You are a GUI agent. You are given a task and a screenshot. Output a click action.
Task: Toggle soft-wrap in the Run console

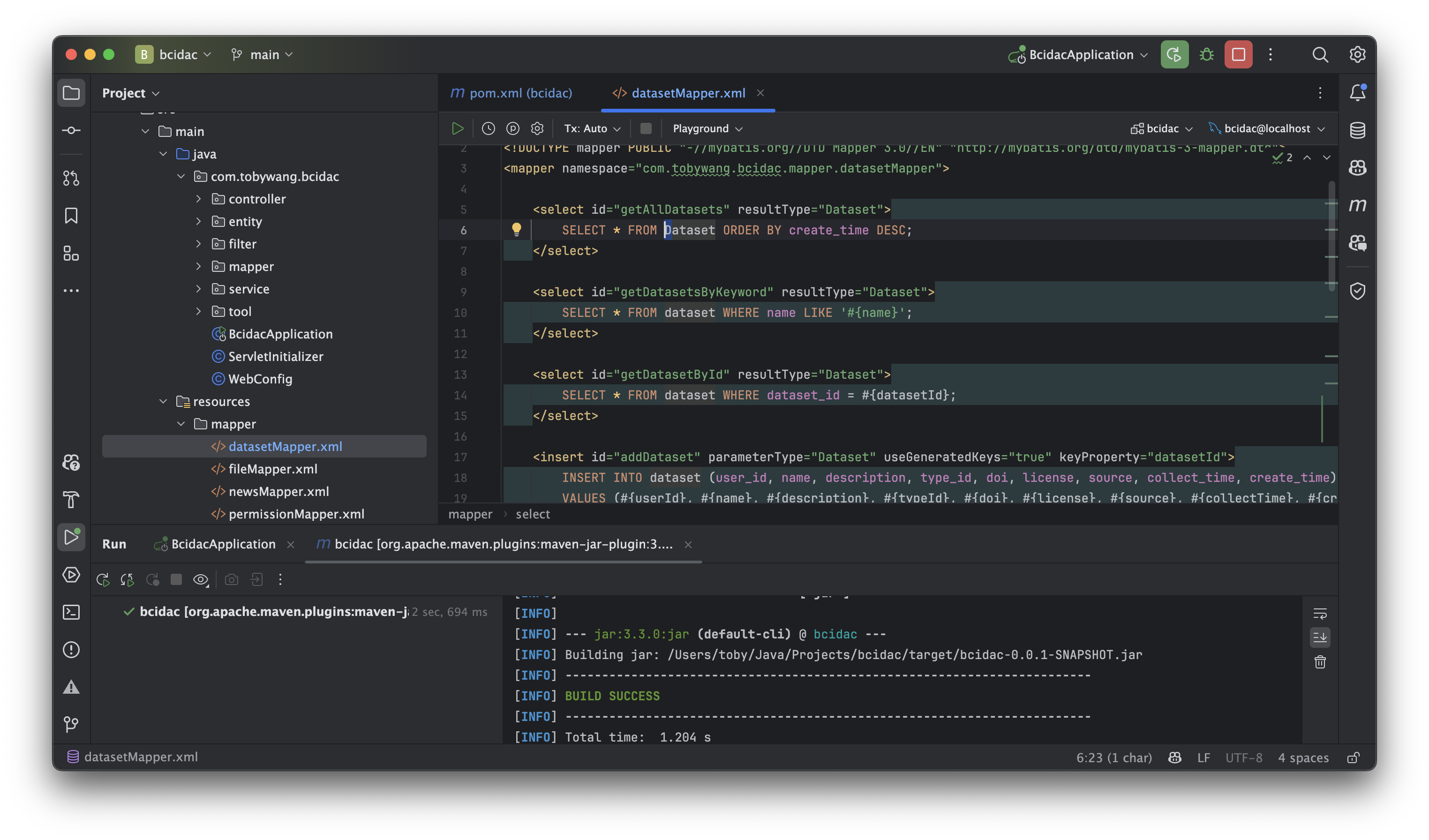tap(1320, 614)
